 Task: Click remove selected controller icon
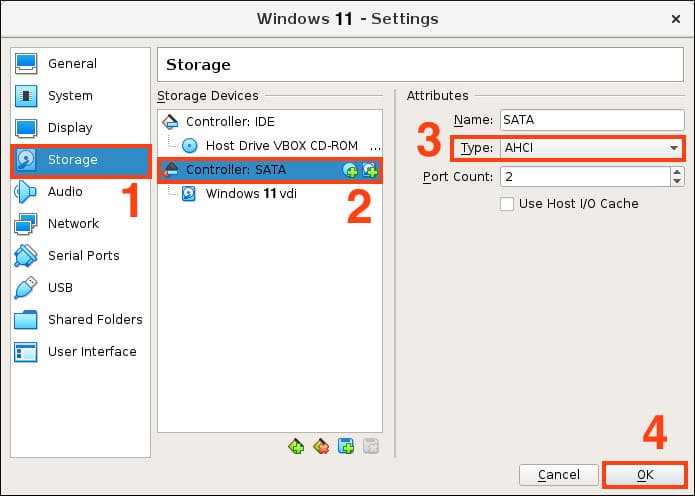pos(321,447)
